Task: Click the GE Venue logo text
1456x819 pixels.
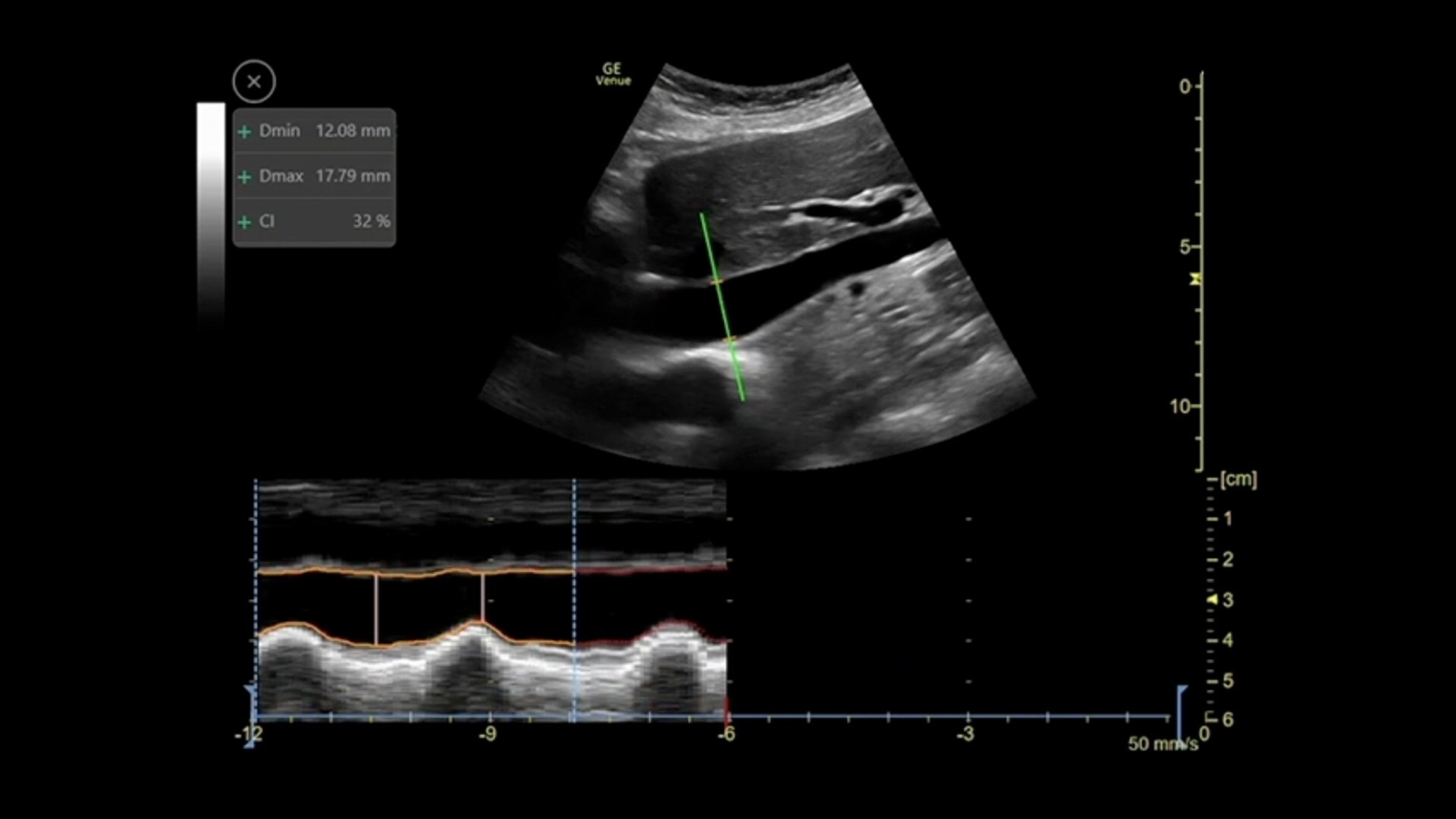Action: pos(613,74)
